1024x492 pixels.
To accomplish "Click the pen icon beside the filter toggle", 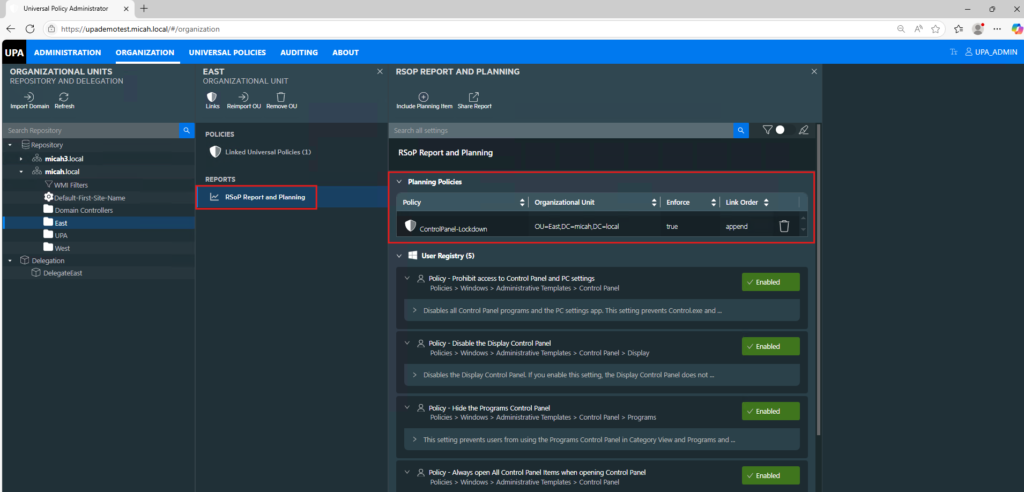I will (802, 130).
